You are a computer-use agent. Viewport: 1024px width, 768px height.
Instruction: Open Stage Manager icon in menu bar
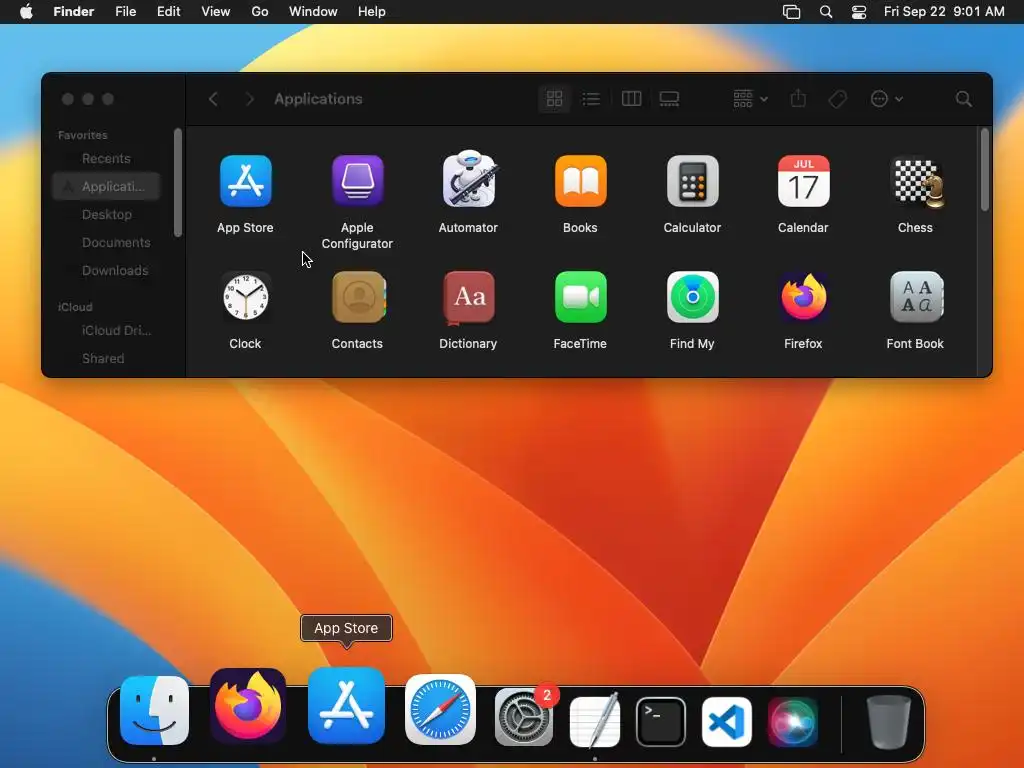tap(792, 12)
